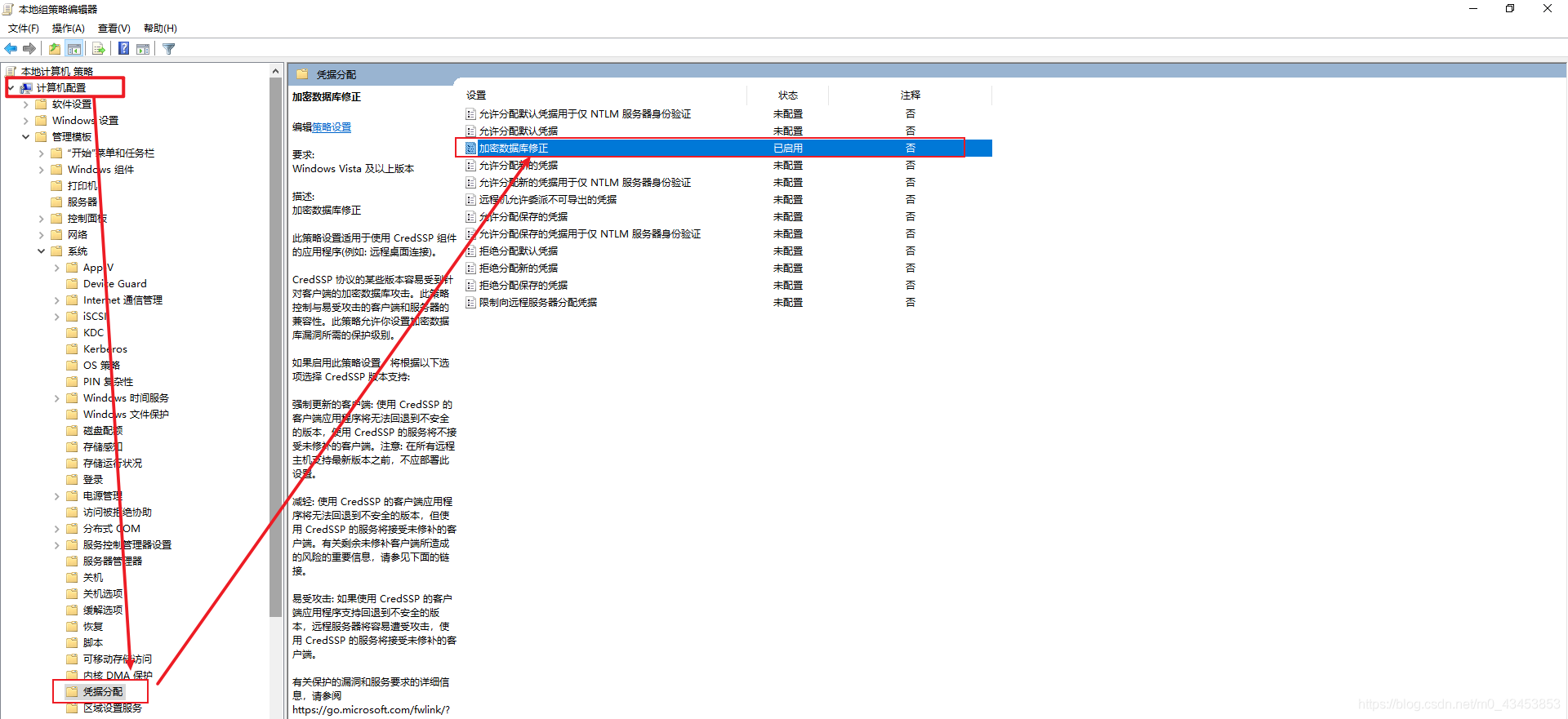Viewport: 1568px width, 719px height.
Task: Expand the Windows 组件 node
Action: click(x=42, y=170)
